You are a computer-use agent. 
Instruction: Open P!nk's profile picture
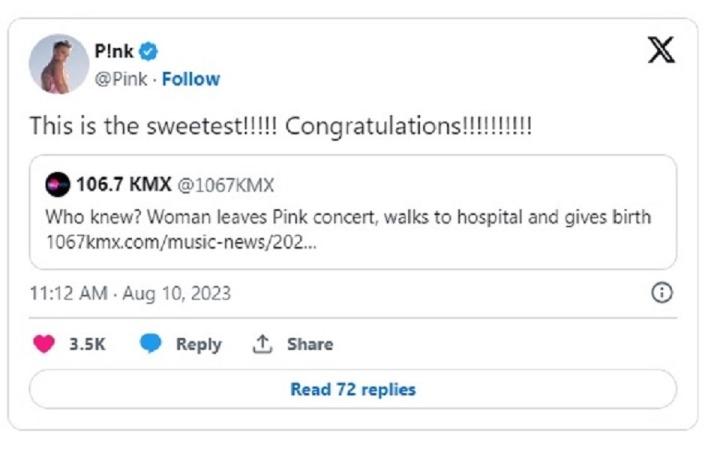(59, 64)
